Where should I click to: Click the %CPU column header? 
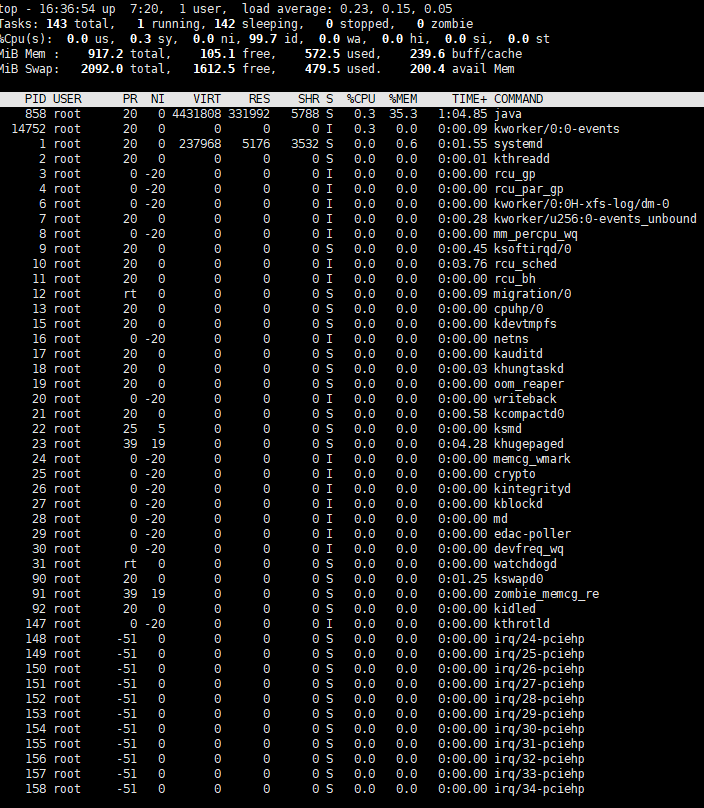point(361,99)
